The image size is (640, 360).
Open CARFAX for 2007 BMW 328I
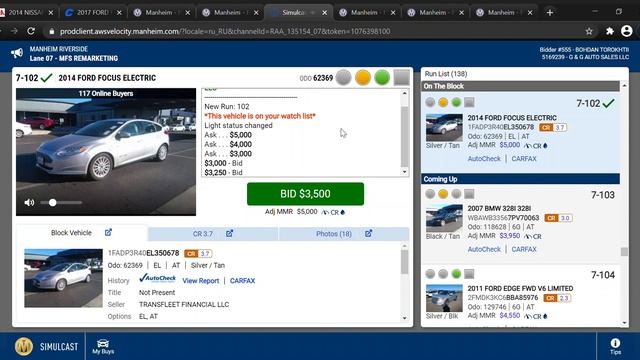[524, 249]
